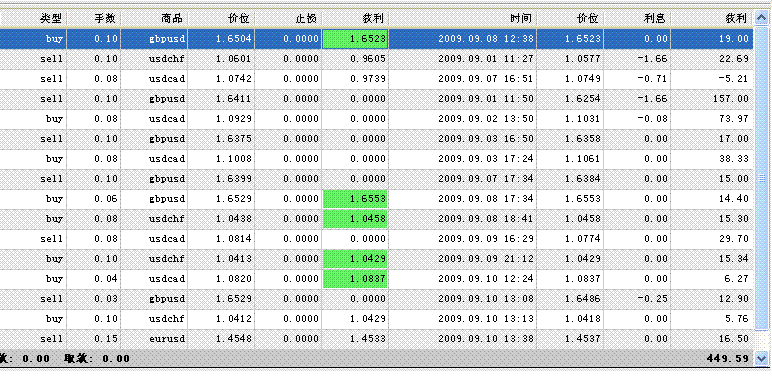Click the 利息 column header
Screen dimensions: 772x384
tap(637, 19)
